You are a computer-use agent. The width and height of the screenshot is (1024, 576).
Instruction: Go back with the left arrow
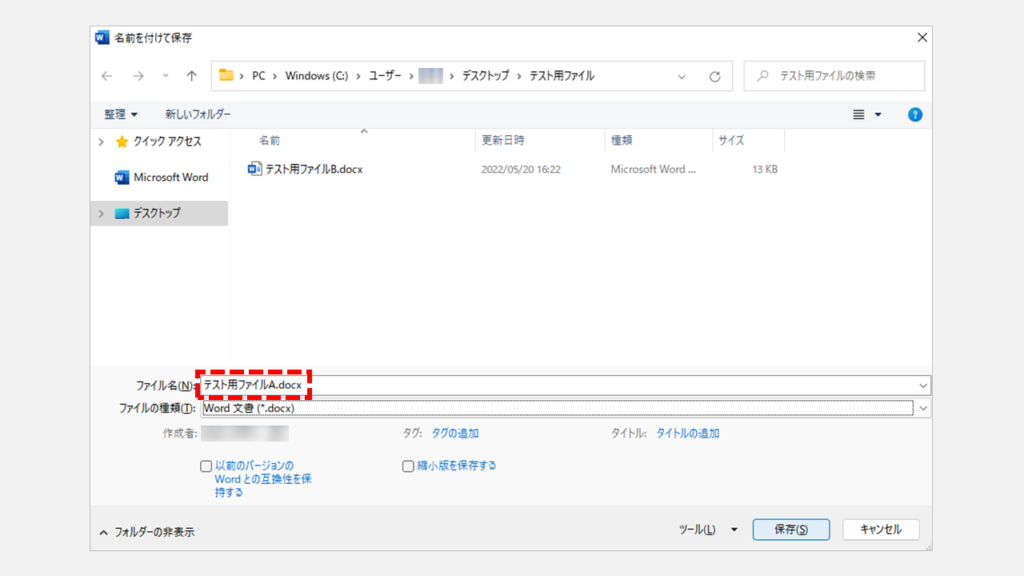click(107, 76)
